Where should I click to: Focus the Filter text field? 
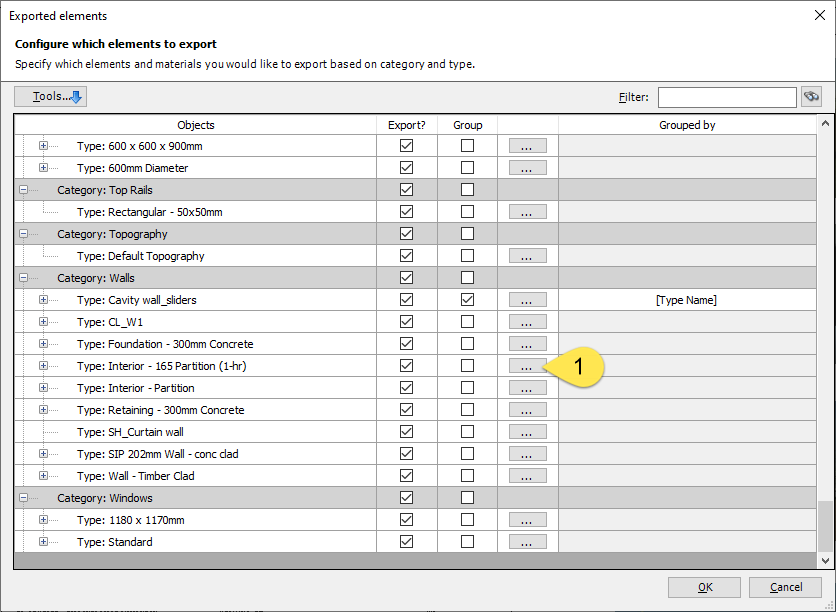[727, 98]
